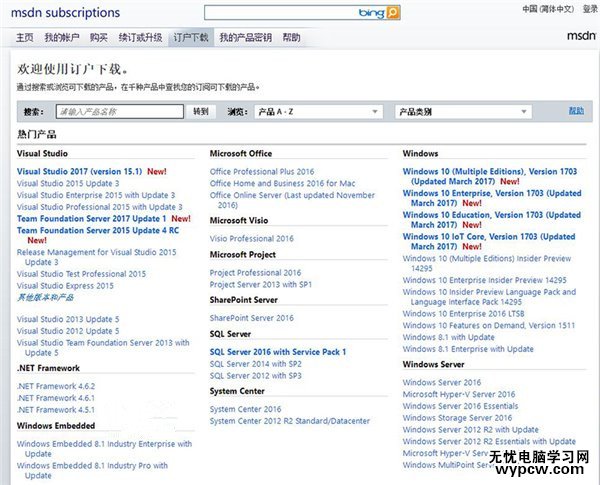This screenshot has width=600, height=485.
Task: Open Windows 8.1 with Update link
Action: click(x=448, y=337)
